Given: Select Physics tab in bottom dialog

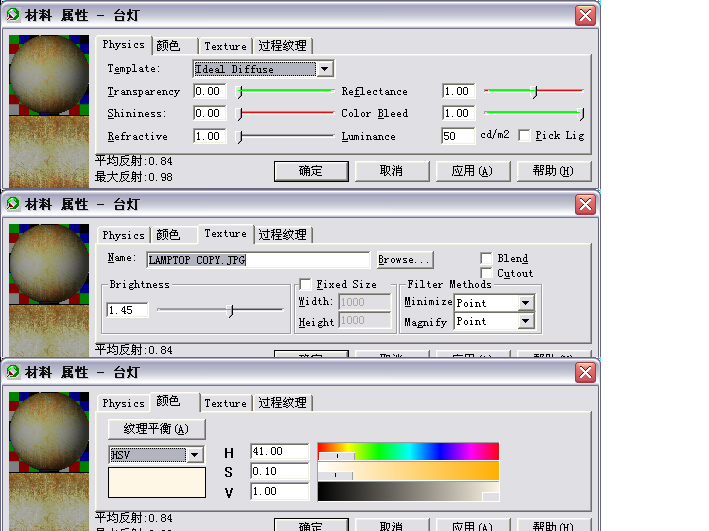Looking at the screenshot, I should (x=123, y=403).
